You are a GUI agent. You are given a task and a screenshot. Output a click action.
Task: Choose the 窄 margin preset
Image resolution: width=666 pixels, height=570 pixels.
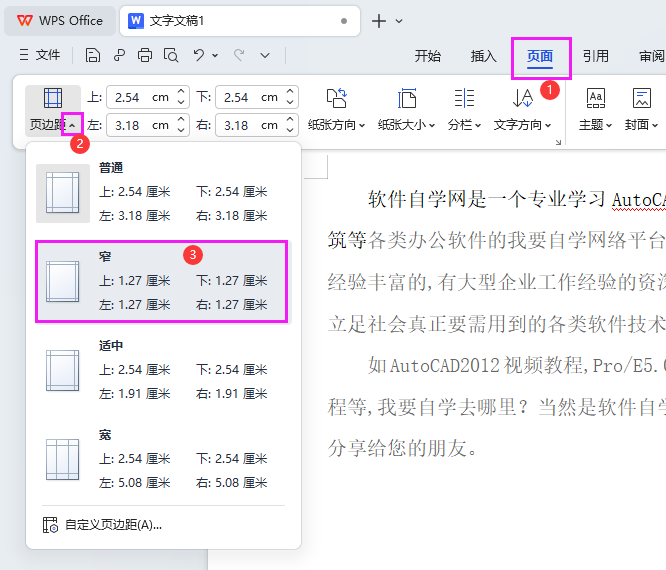tap(161, 281)
